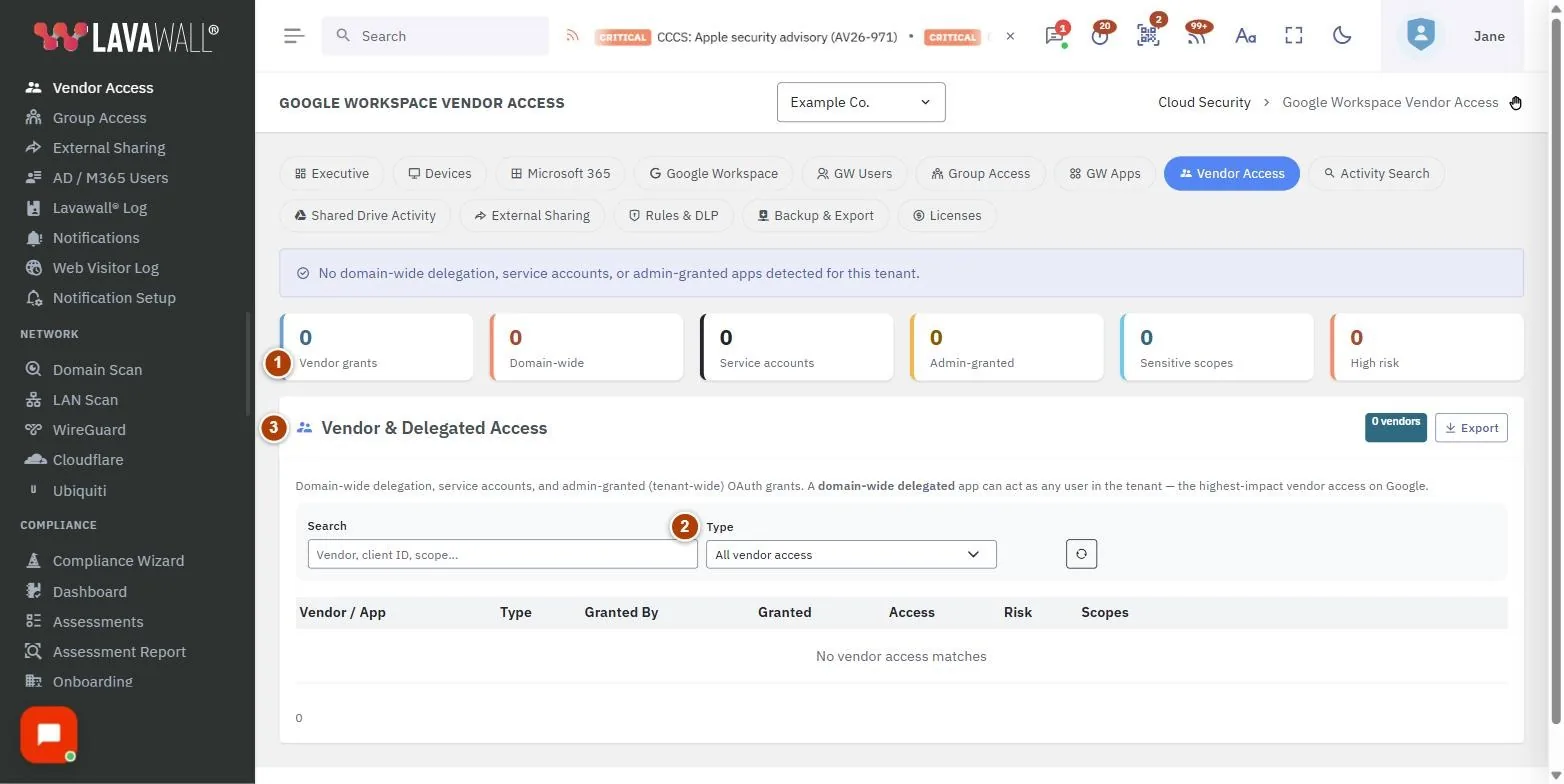This screenshot has height=784, width=1564.
Task: Click the RSS icon beside the advisory ticker
Action: point(572,36)
